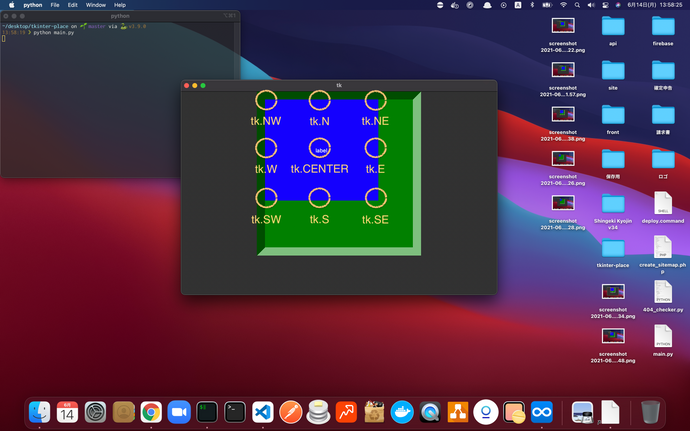Click the white label widget in the tk window

pos(321,151)
